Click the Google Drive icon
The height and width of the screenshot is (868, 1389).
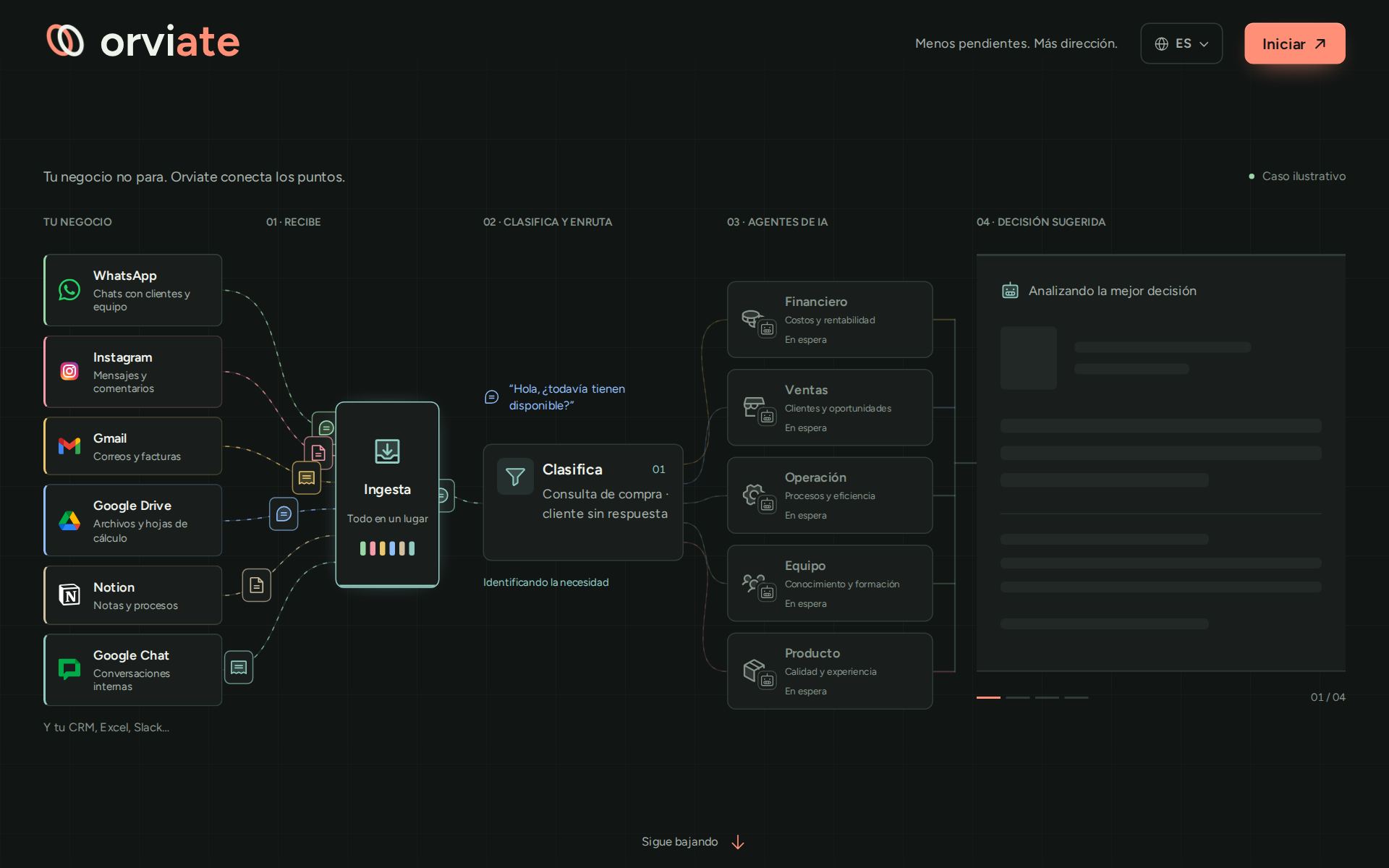pyautogui.click(x=69, y=520)
